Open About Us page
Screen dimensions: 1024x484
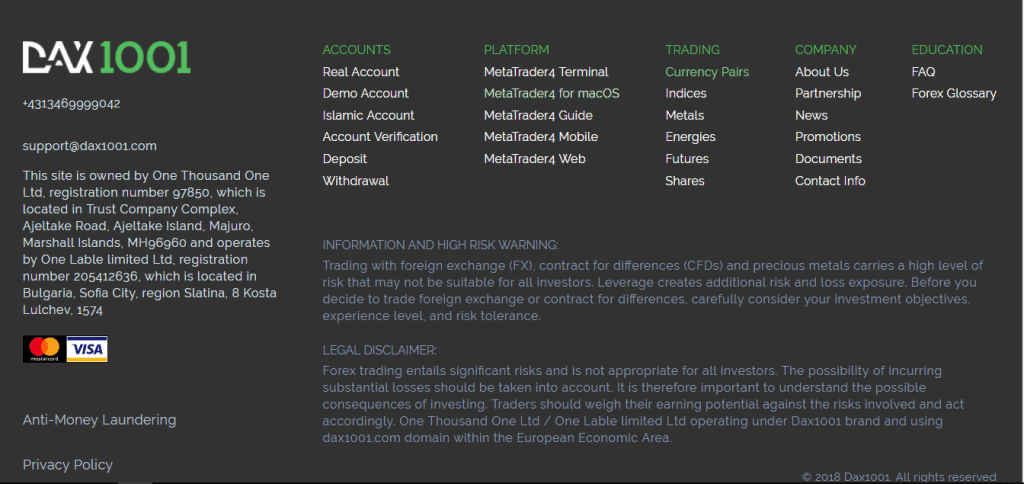tap(822, 72)
